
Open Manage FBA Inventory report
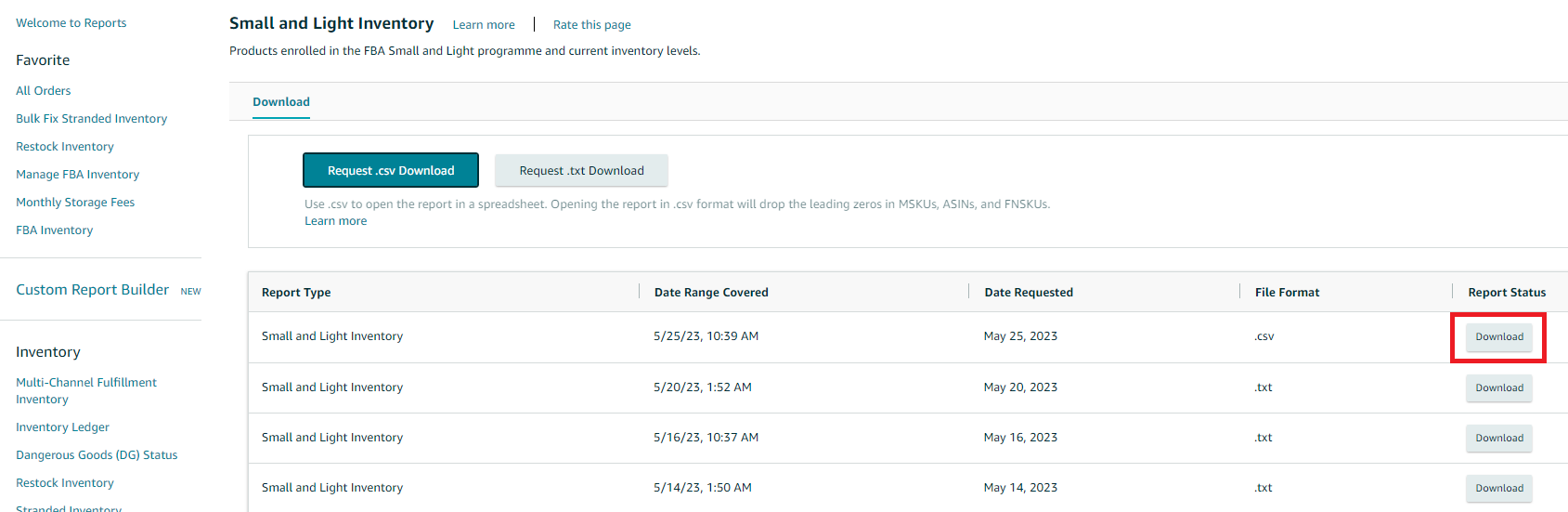77,175
